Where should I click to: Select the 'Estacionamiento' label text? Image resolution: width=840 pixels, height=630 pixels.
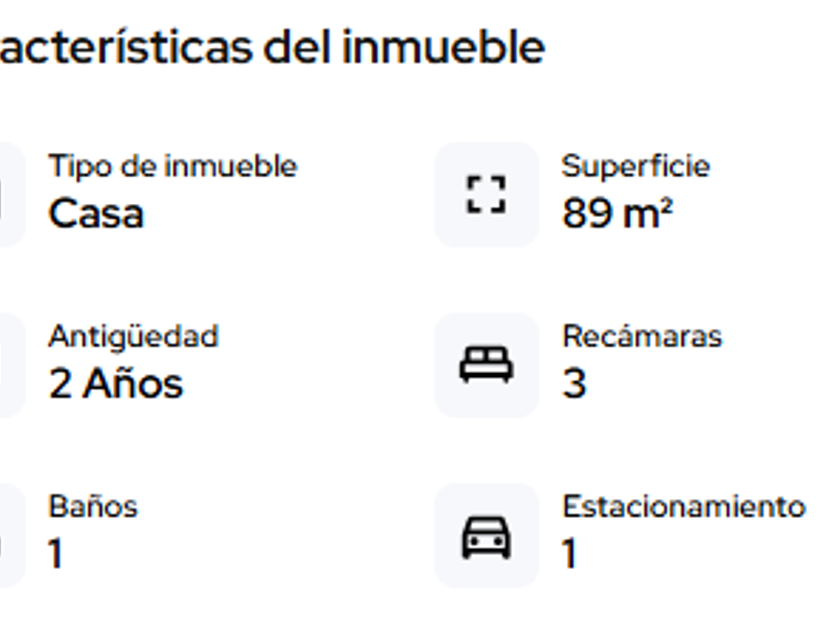683,506
